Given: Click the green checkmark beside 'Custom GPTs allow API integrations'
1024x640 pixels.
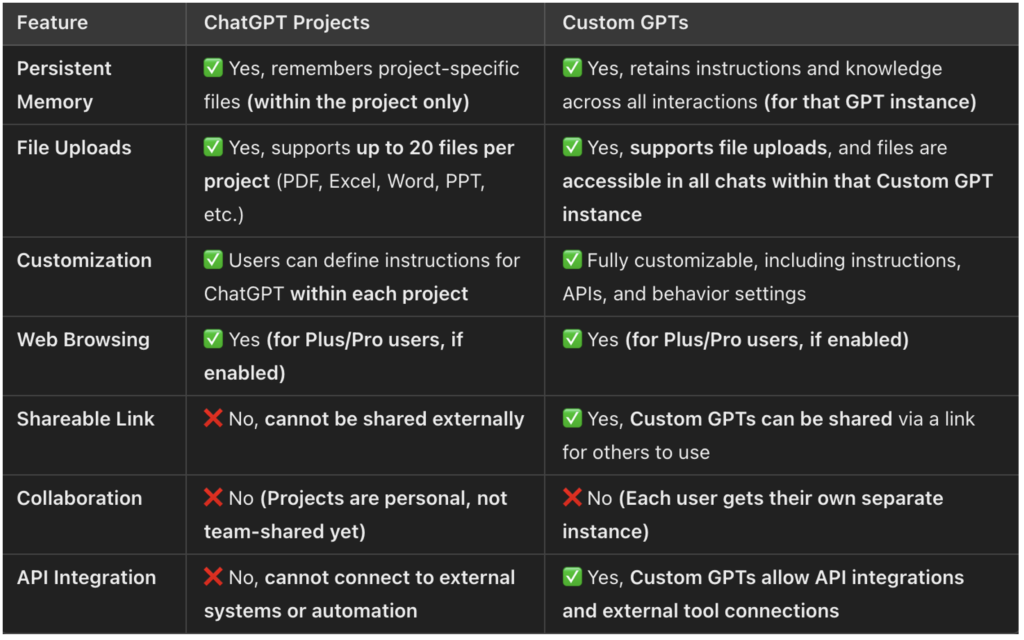Looking at the screenshot, I should click(x=572, y=577).
